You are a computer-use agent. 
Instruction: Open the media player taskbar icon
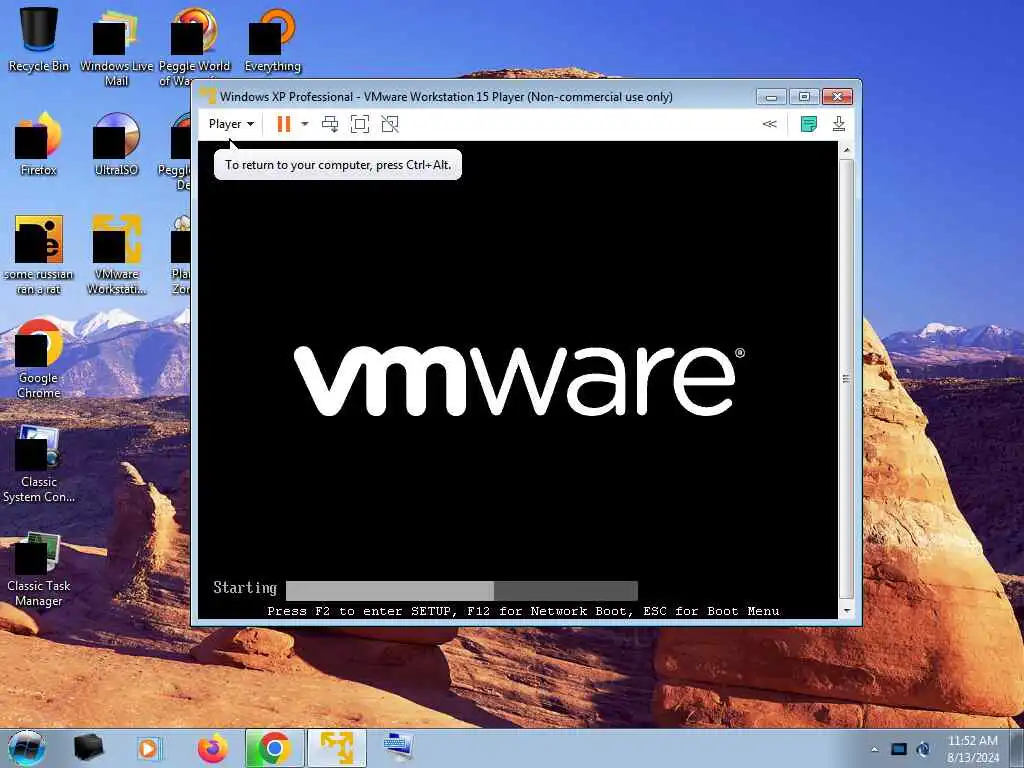(x=148, y=748)
